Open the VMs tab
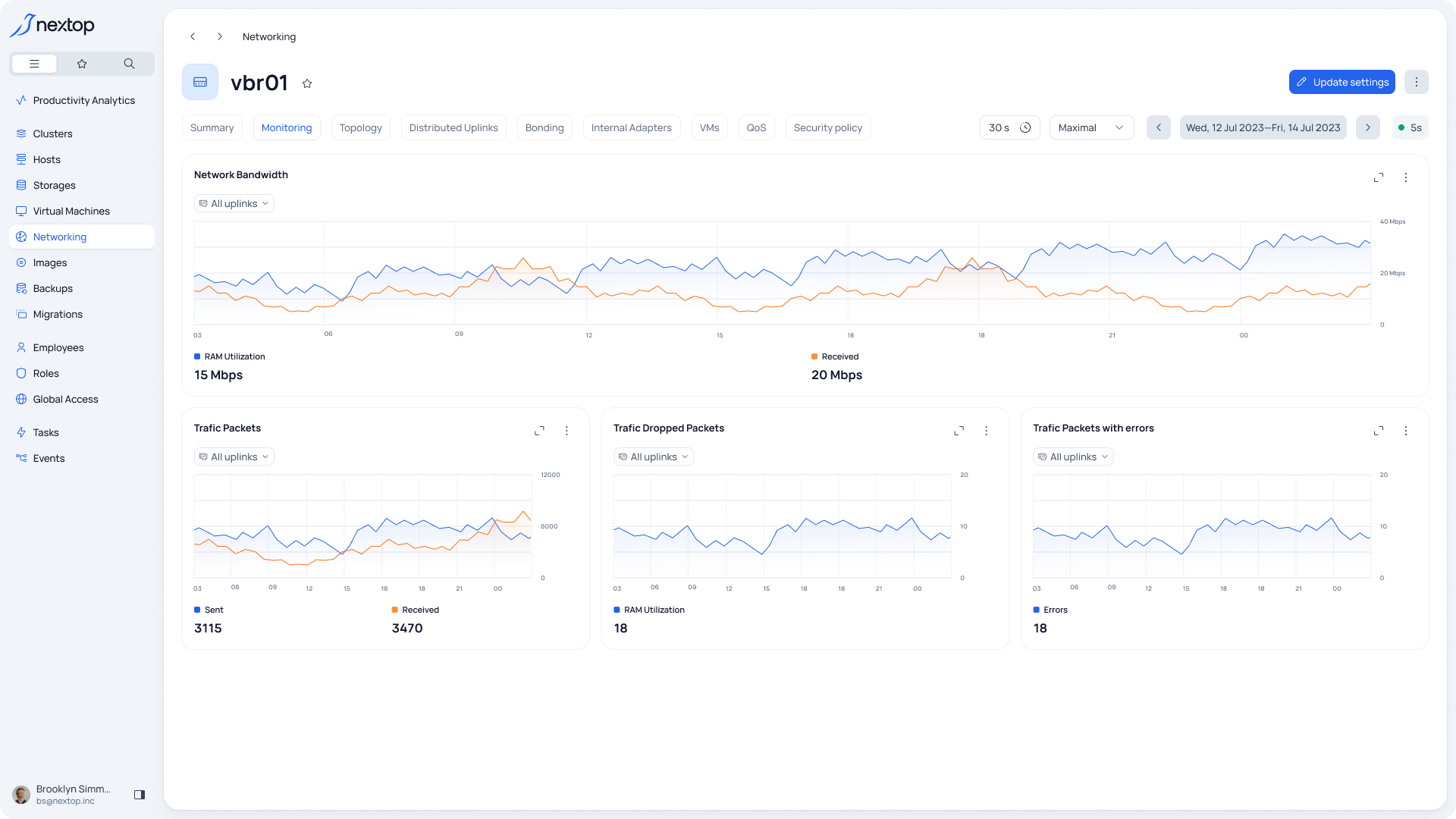 click(x=710, y=127)
